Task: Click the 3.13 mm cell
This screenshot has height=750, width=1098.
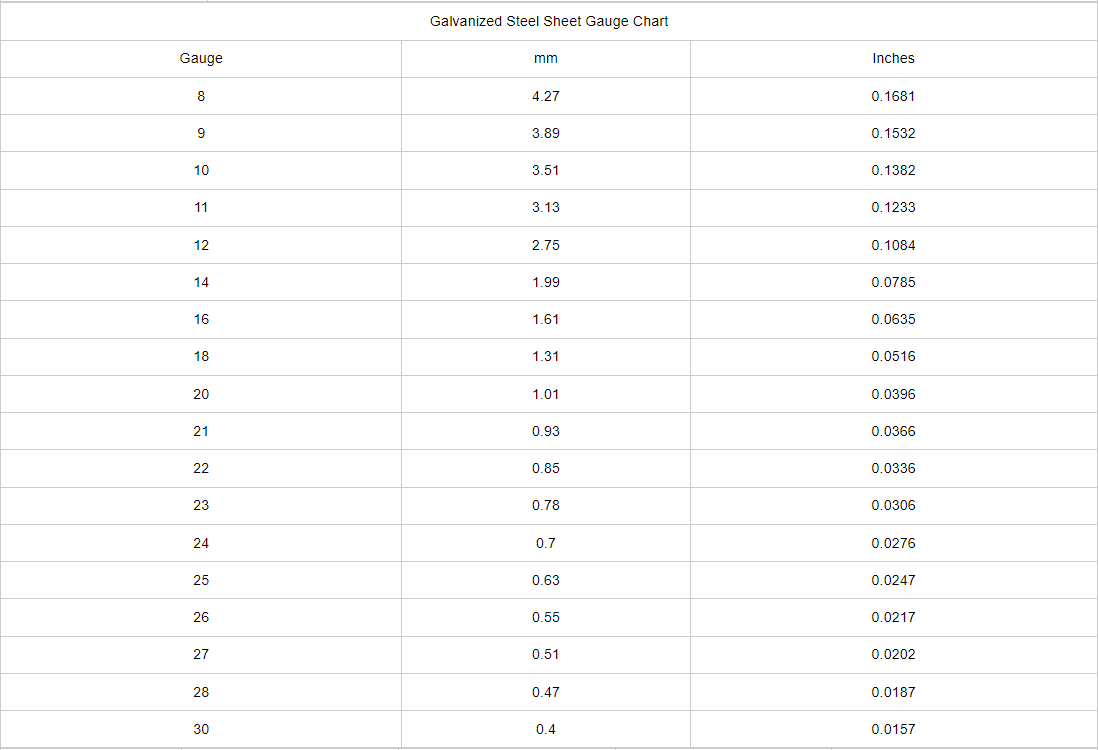Action: [x=546, y=207]
